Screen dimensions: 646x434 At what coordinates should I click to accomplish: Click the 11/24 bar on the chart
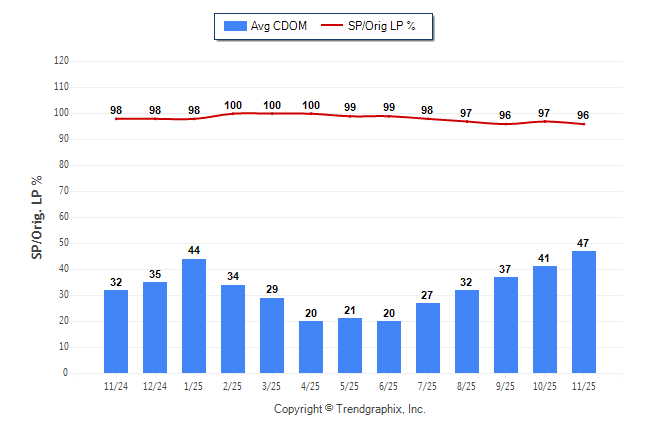point(116,331)
